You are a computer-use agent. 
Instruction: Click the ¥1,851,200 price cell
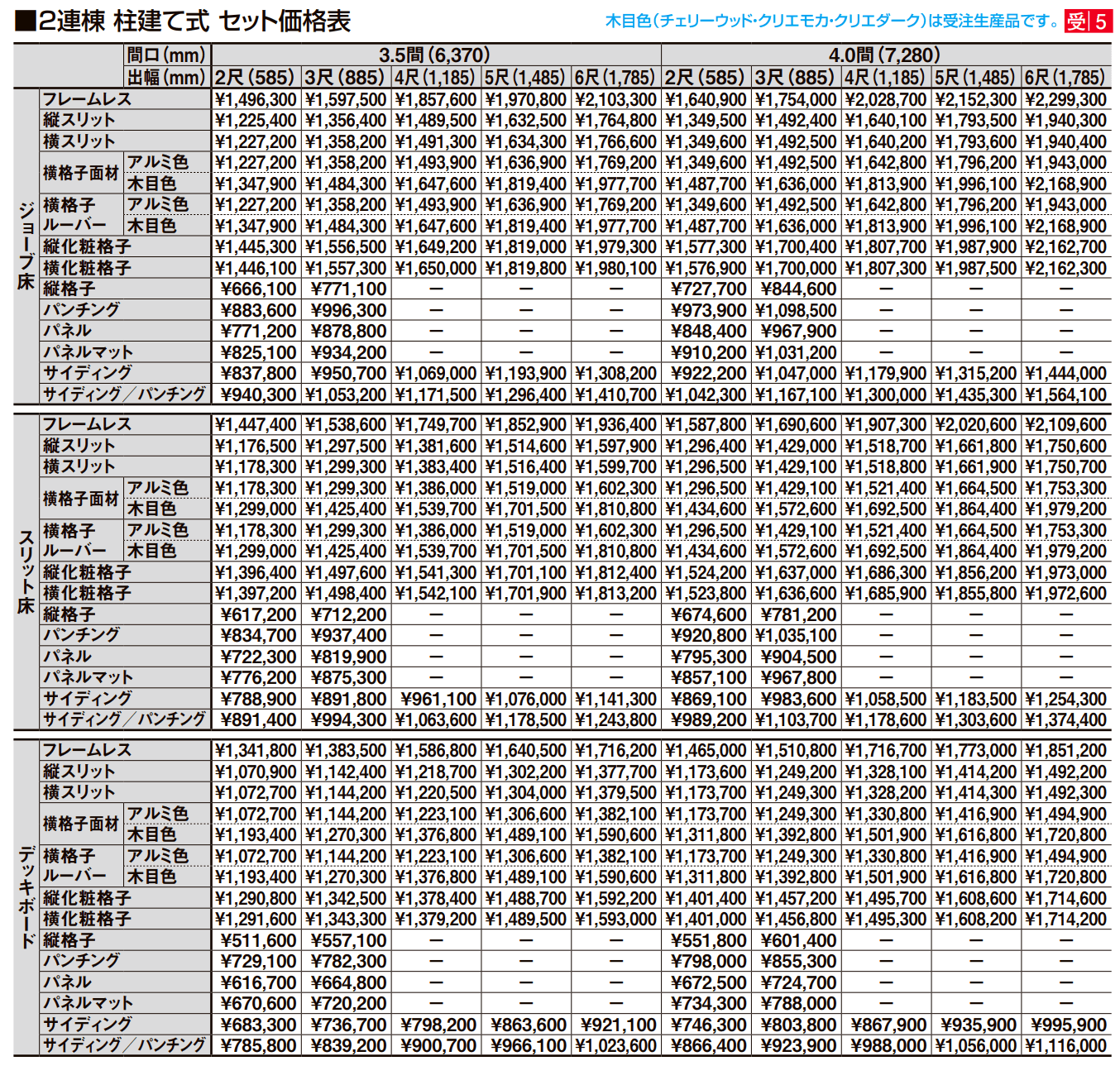[x=1065, y=750]
